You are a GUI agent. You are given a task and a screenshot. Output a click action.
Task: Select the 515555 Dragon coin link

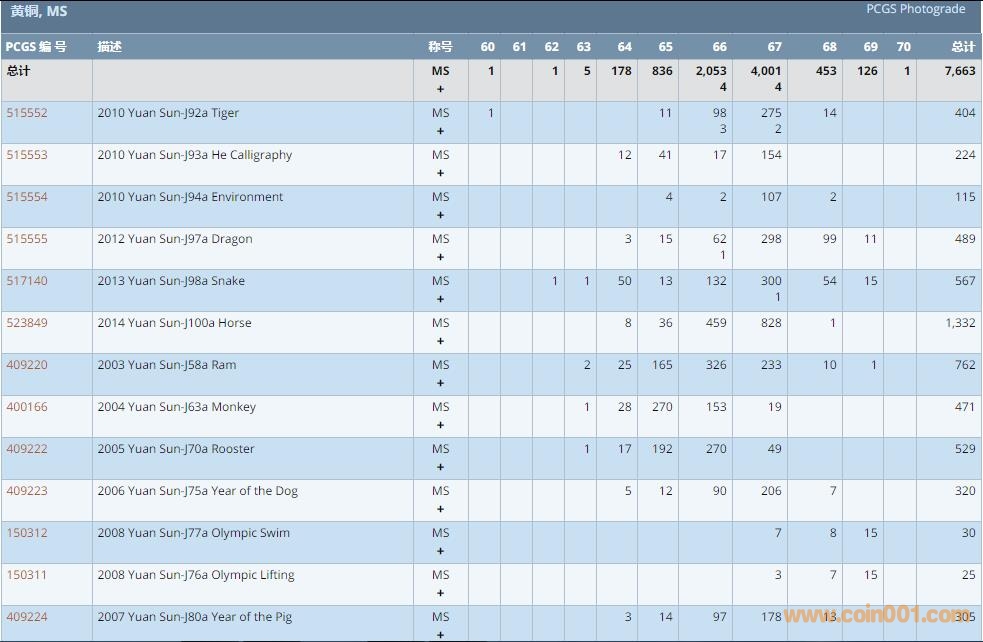coord(27,239)
